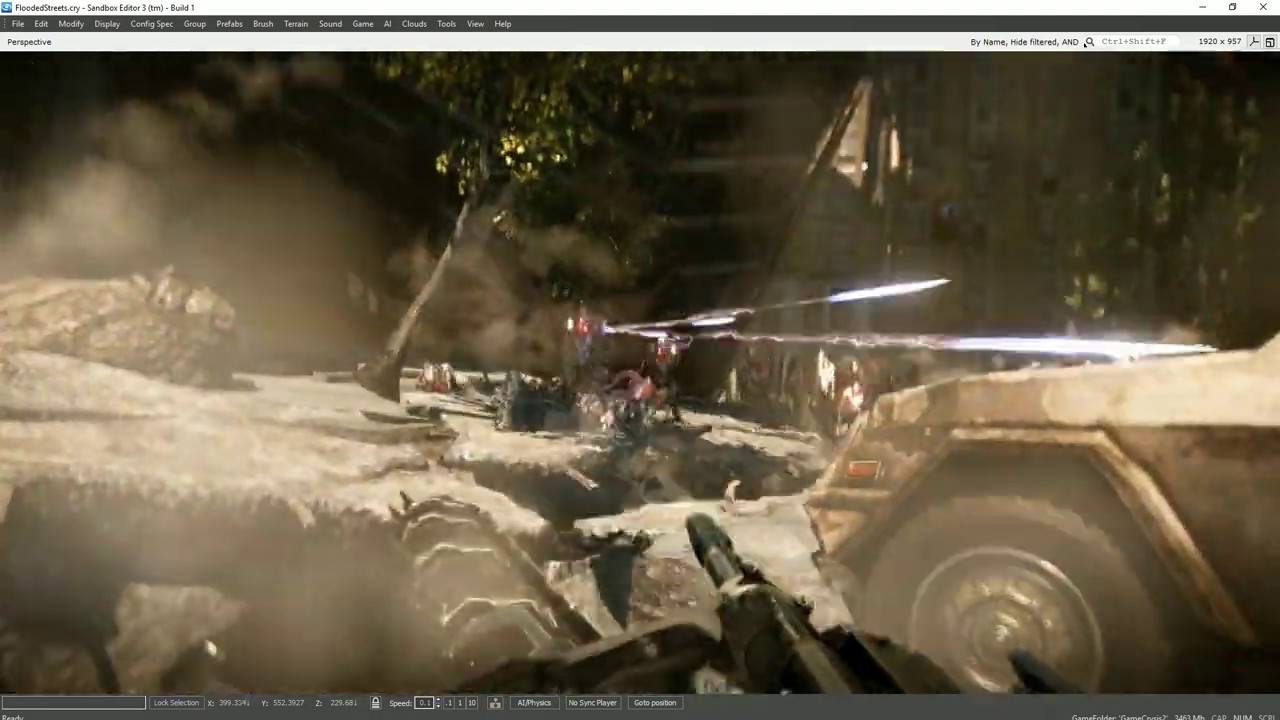This screenshot has width=1280, height=720.
Task: Maximize the viewport layout icon
Action: coord(1270,42)
